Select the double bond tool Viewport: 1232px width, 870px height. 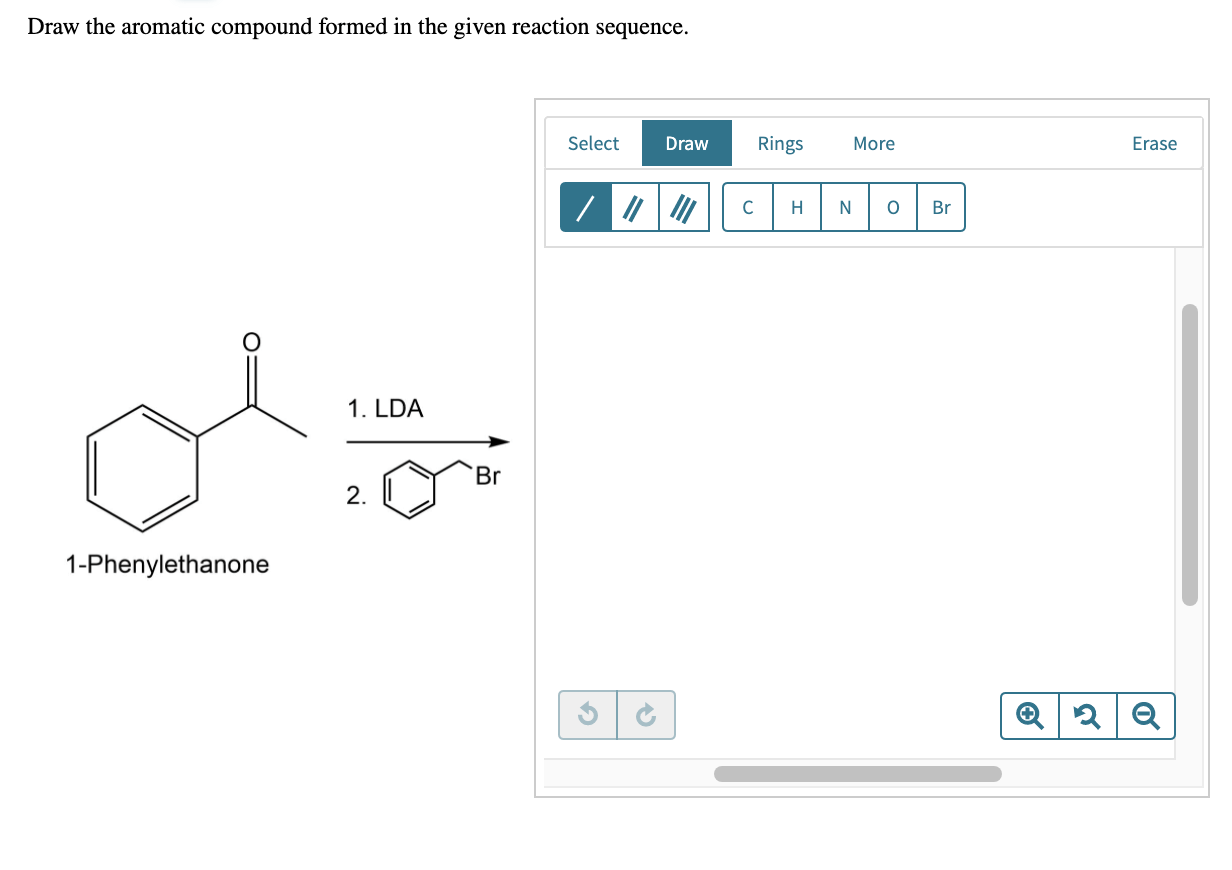634,207
